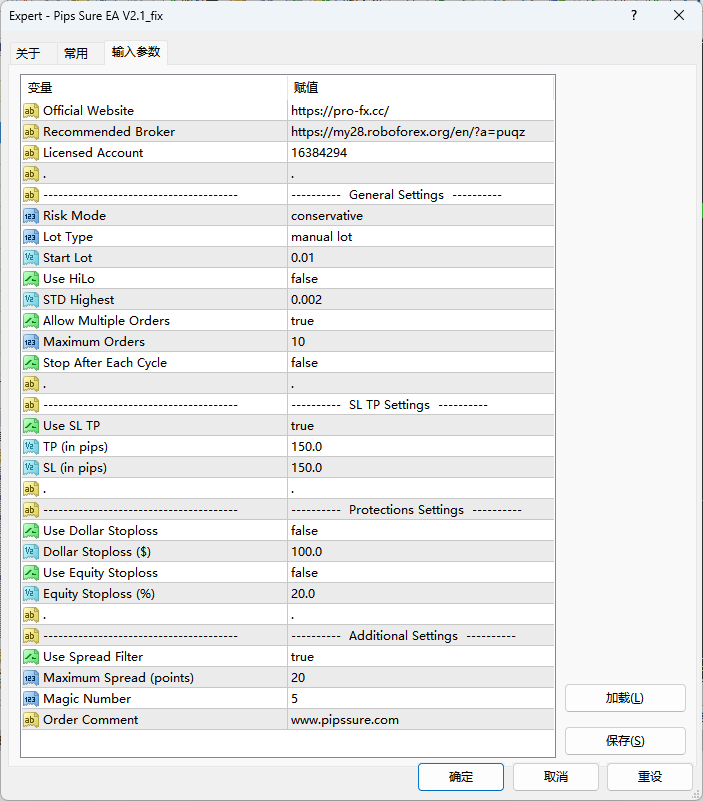Open Use Dollar Stoploss false dropdown

420,531
